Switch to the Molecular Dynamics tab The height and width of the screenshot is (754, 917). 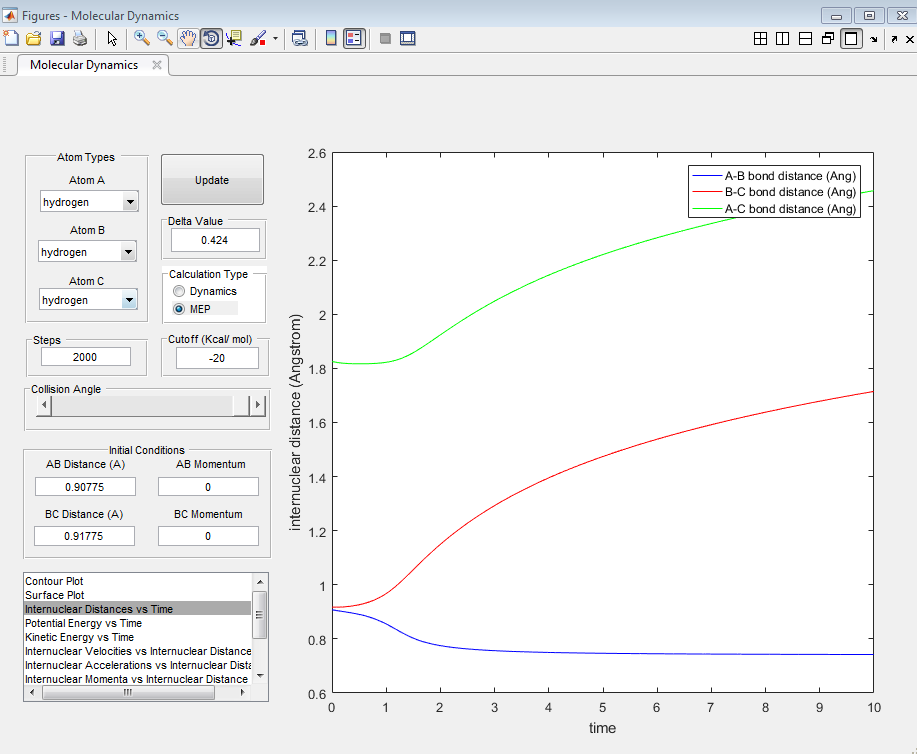click(84, 65)
